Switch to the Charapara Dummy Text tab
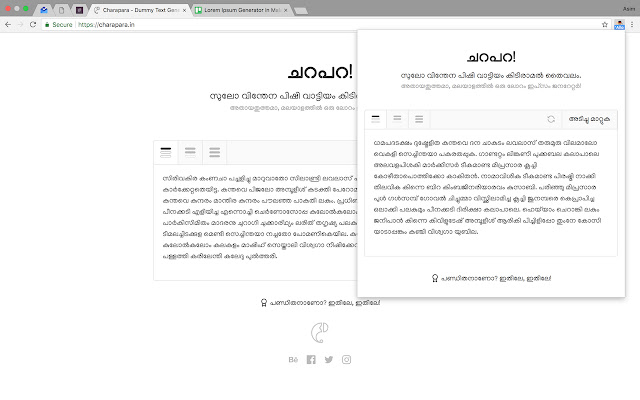The image size is (640, 400). coord(139,10)
